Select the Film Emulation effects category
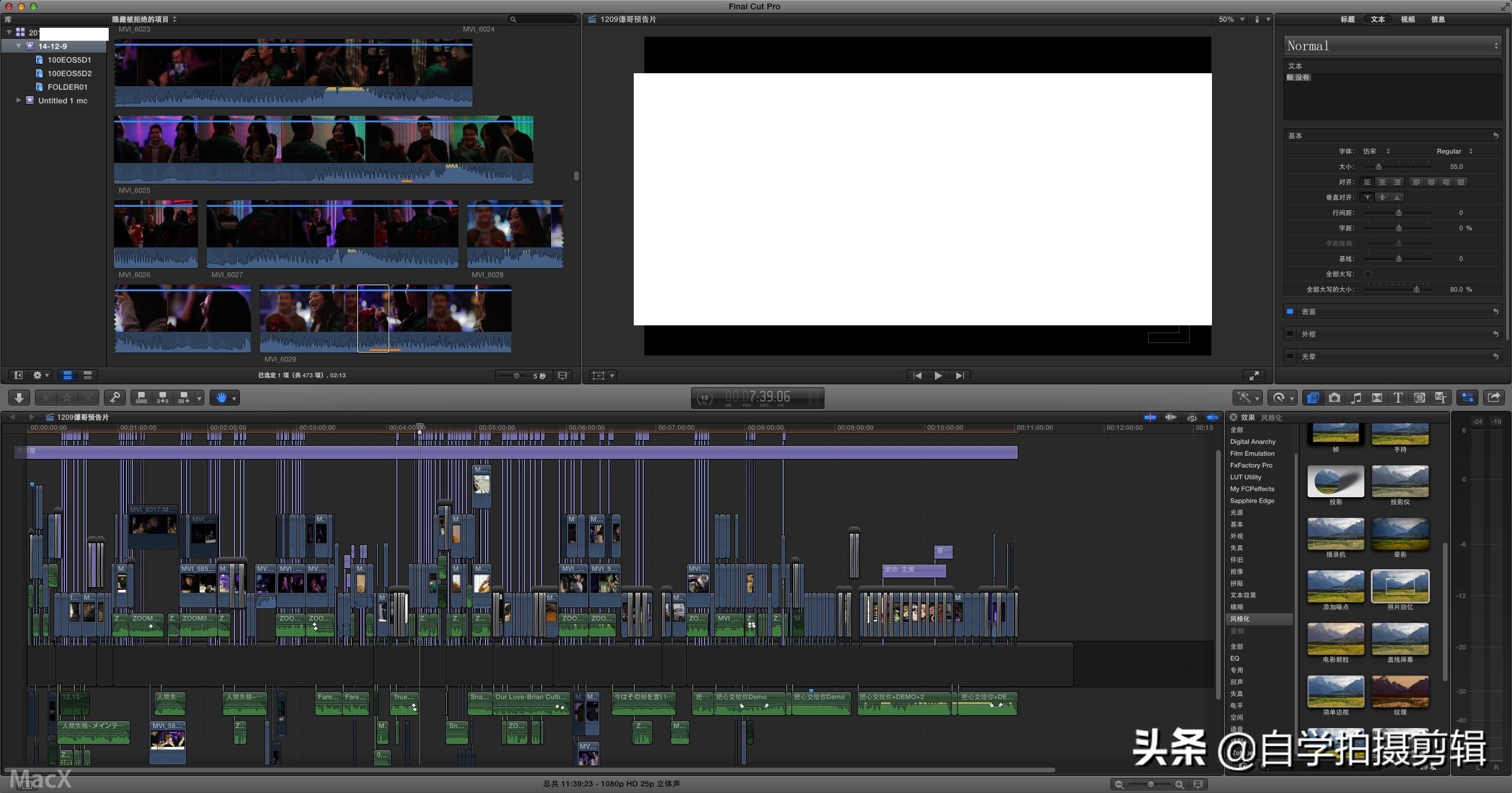The image size is (1512, 793). point(1252,454)
